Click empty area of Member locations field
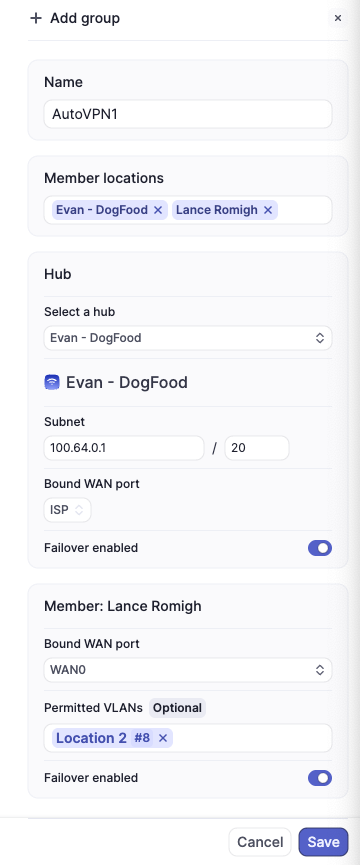Screen dimensions: 360x865 304,210
